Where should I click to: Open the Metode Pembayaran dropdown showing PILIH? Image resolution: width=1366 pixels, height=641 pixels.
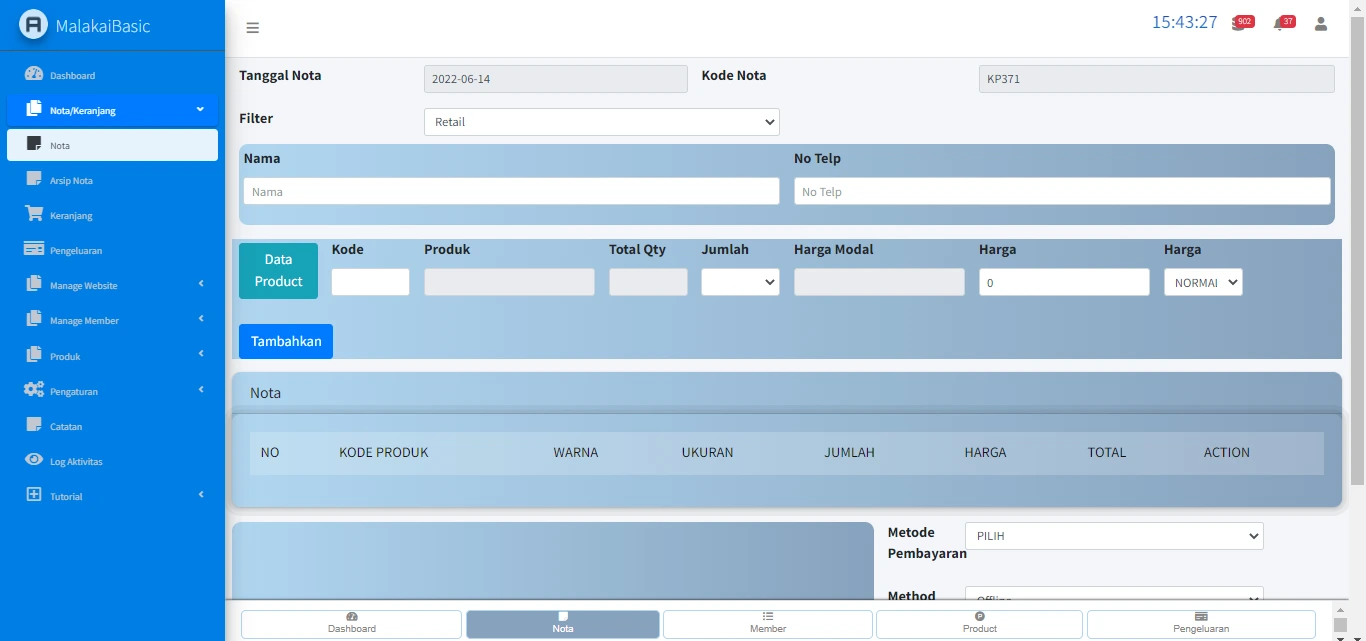[x=1113, y=536]
